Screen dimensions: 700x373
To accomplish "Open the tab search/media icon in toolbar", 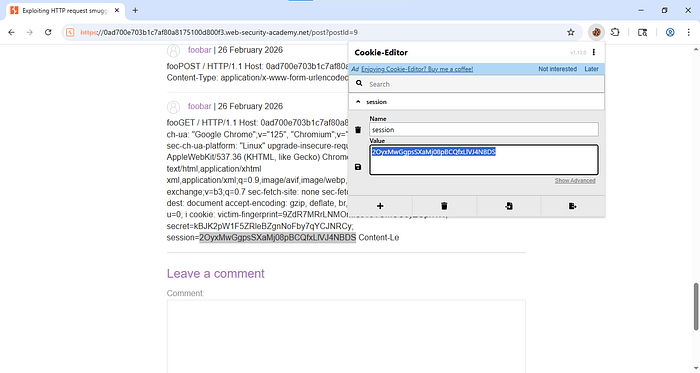I will point(642,32).
